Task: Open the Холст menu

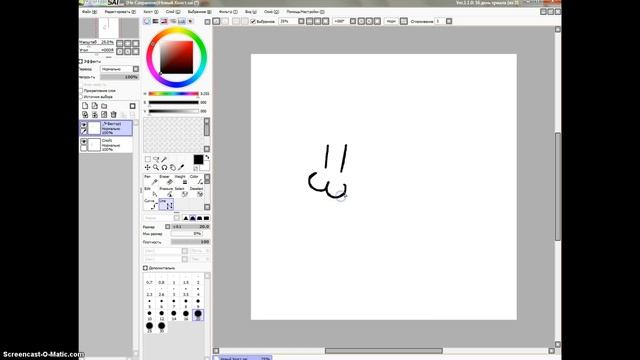Action: (151, 12)
